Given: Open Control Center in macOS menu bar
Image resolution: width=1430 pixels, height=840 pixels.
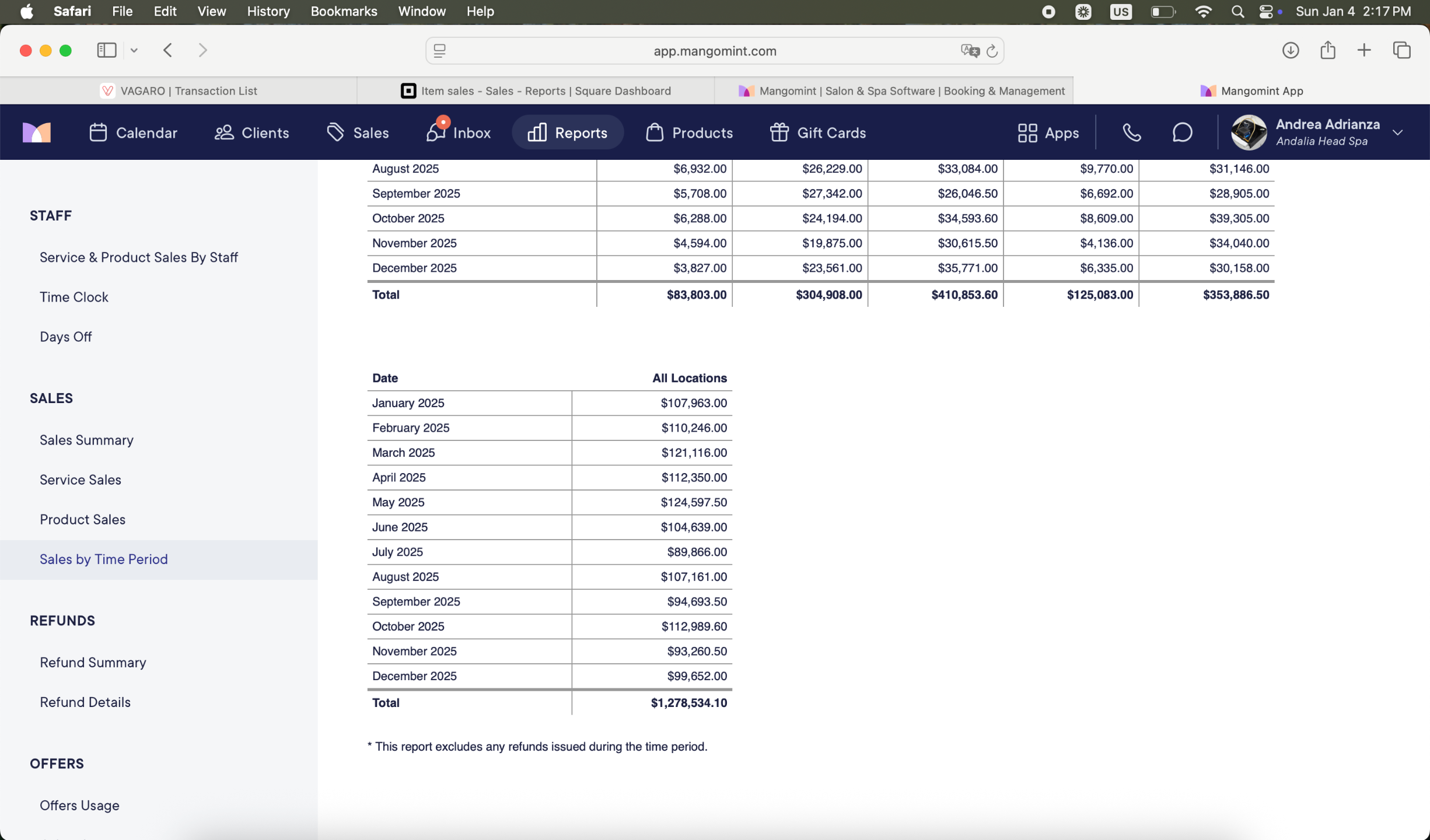Looking at the screenshot, I should pyautogui.click(x=1265, y=12).
